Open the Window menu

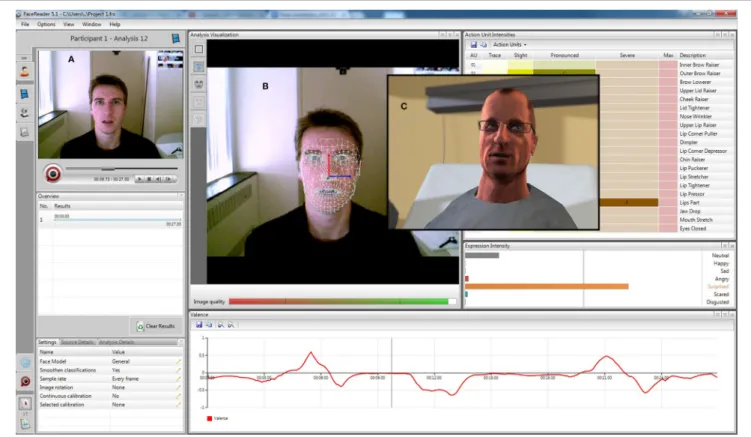[x=91, y=24]
